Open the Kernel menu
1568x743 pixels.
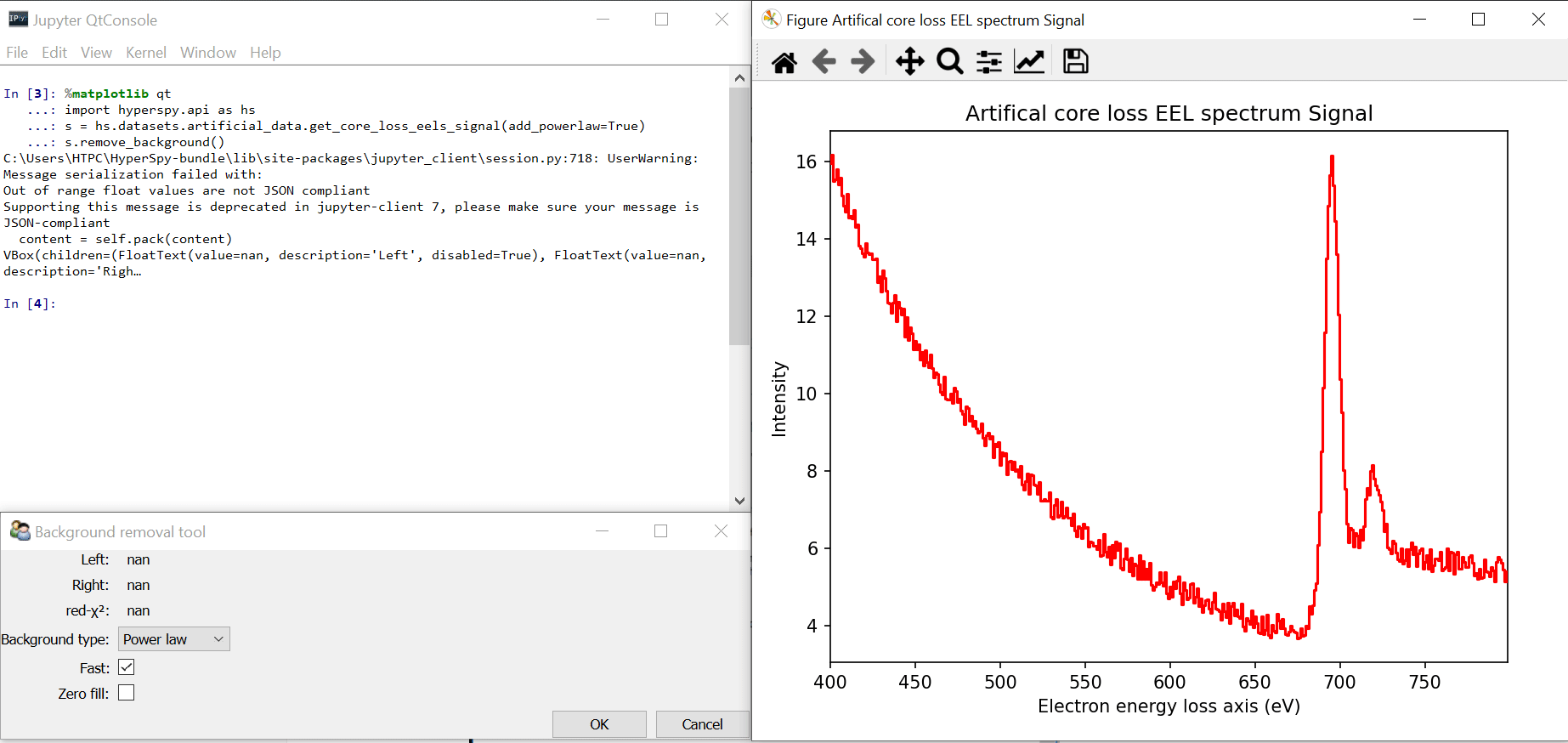(x=145, y=53)
